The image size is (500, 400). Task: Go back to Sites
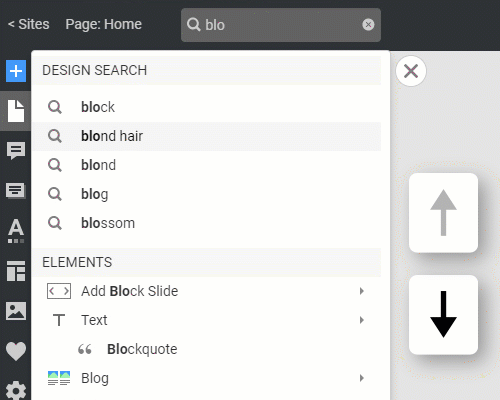(29, 24)
